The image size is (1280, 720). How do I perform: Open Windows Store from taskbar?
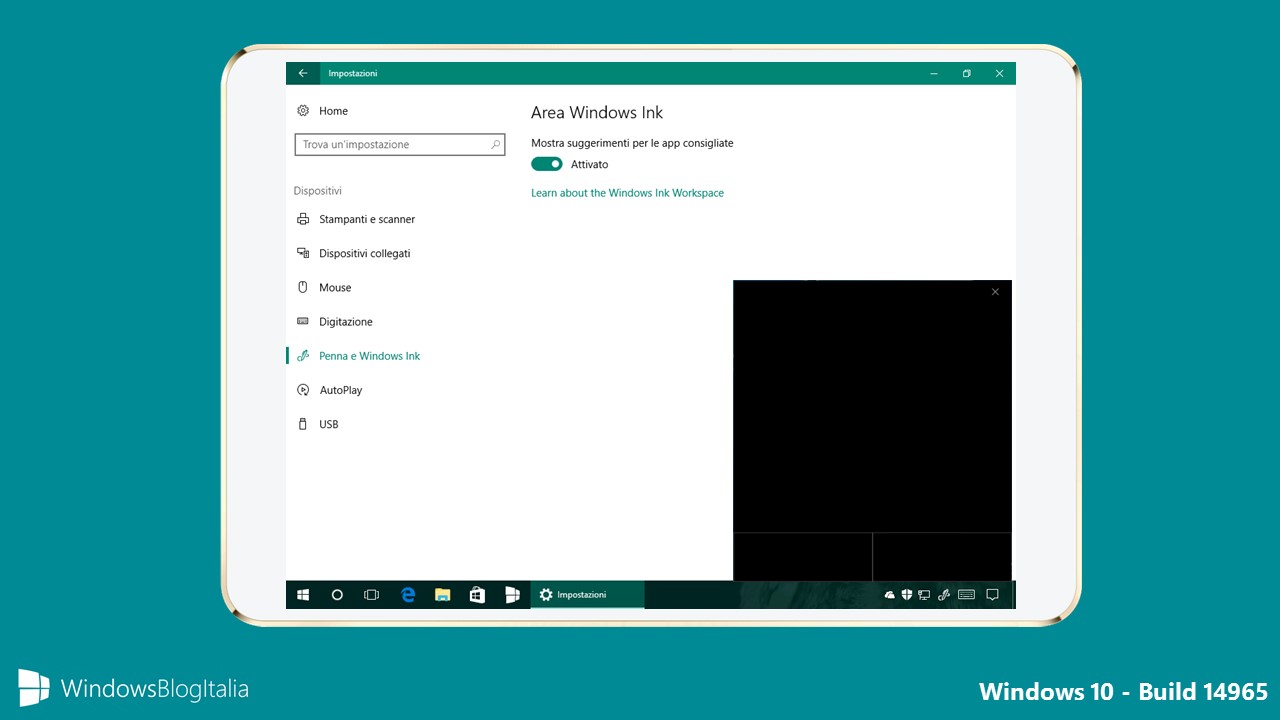click(477, 595)
